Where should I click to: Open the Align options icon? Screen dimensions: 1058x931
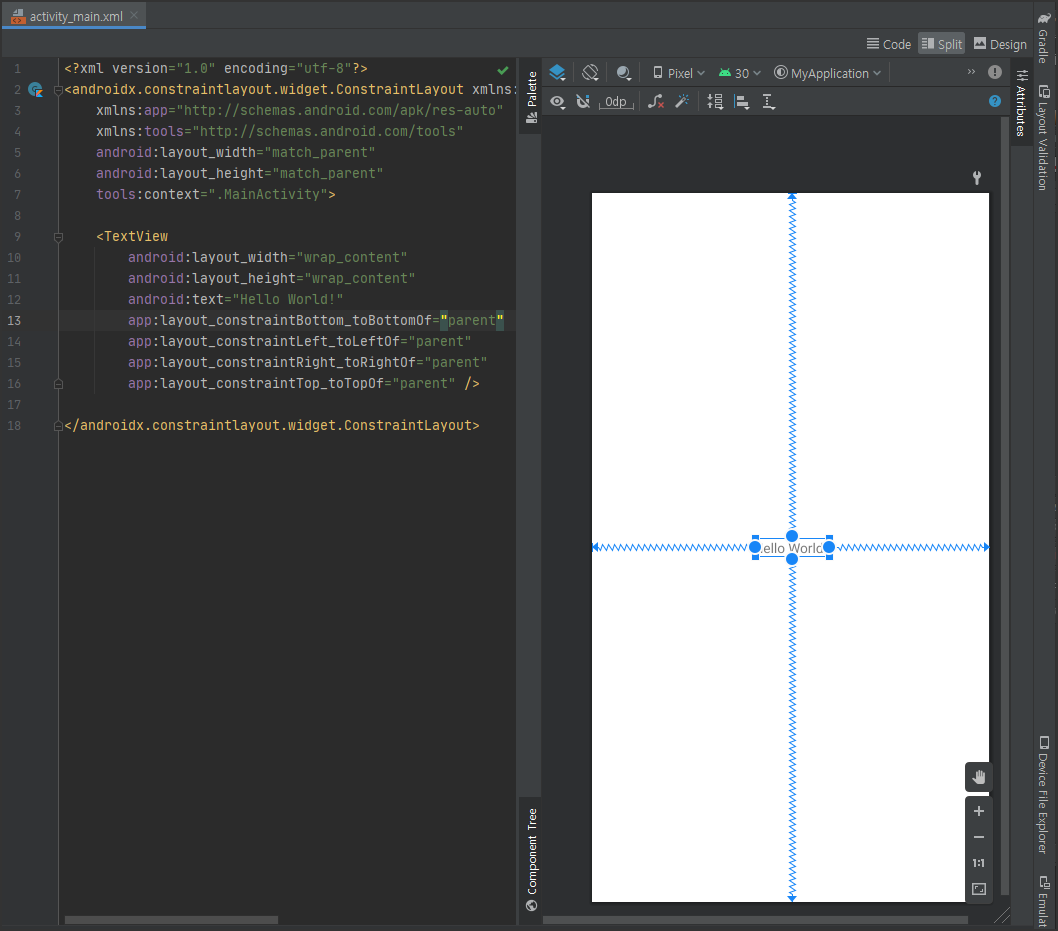(x=742, y=102)
